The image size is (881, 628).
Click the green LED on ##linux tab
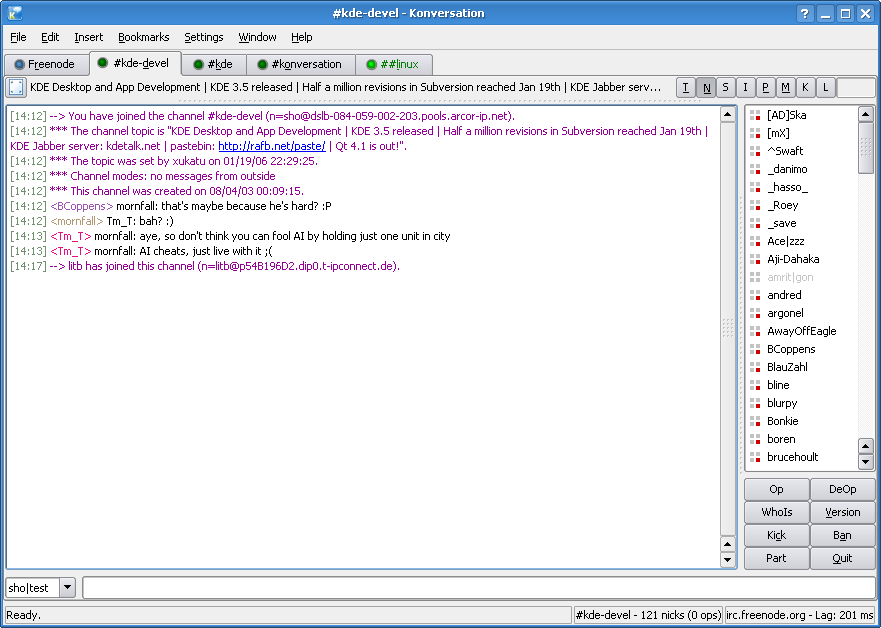[371, 64]
